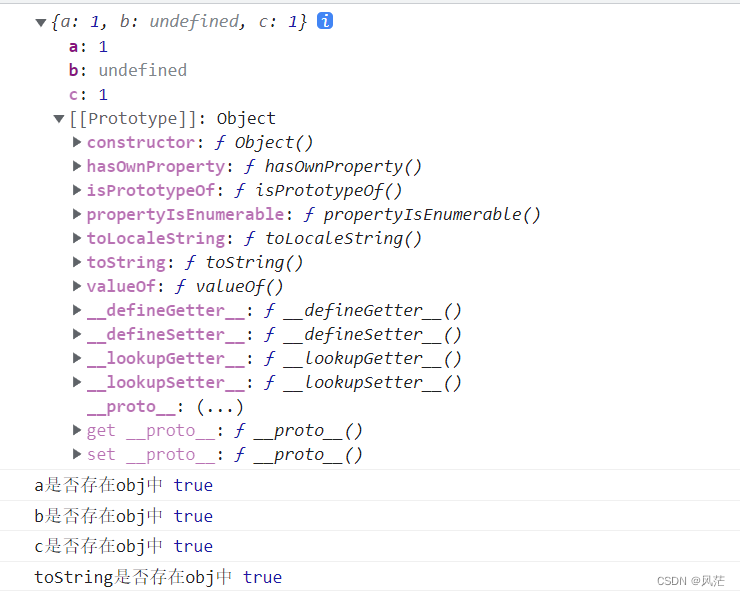This screenshot has width=740, height=596.
Task: Click the log line 'toString是否存在obj中 true'
Action: coord(158,577)
